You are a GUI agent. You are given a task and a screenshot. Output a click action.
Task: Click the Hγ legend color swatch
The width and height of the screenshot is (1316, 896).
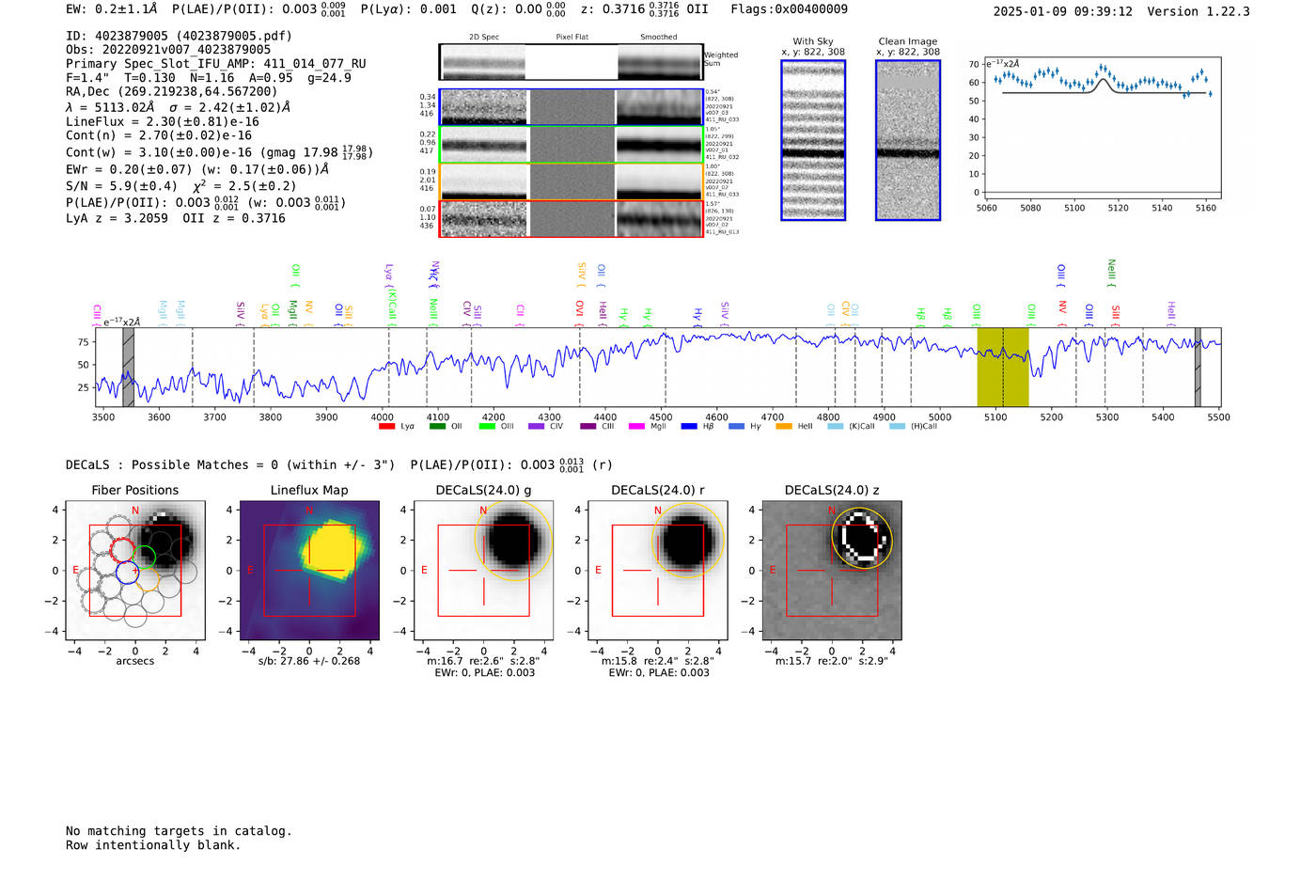[737, 427]
